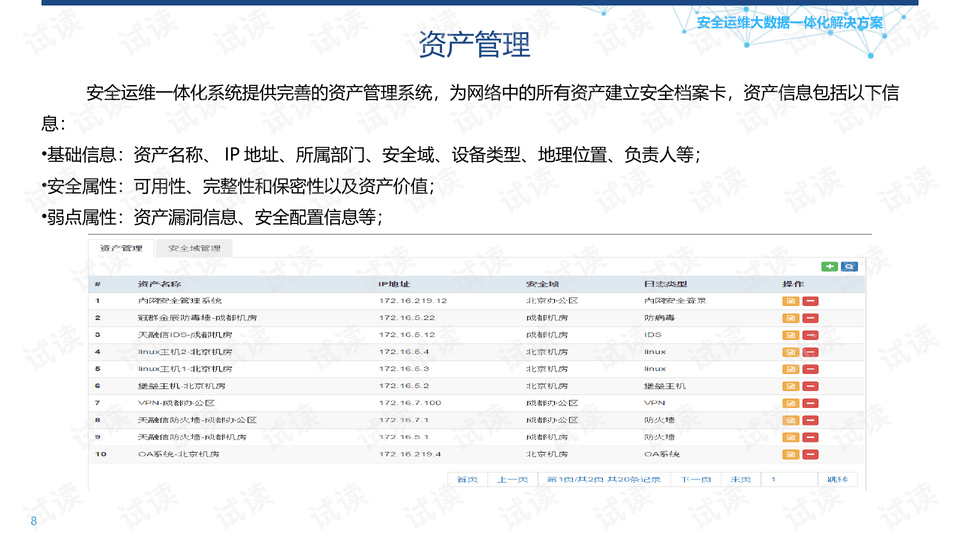Viewport: 960px width, 540px height.
Task: Delete the 冠群金辰防毒墙-成都机房 row
Action: click(x=810, y=318)
